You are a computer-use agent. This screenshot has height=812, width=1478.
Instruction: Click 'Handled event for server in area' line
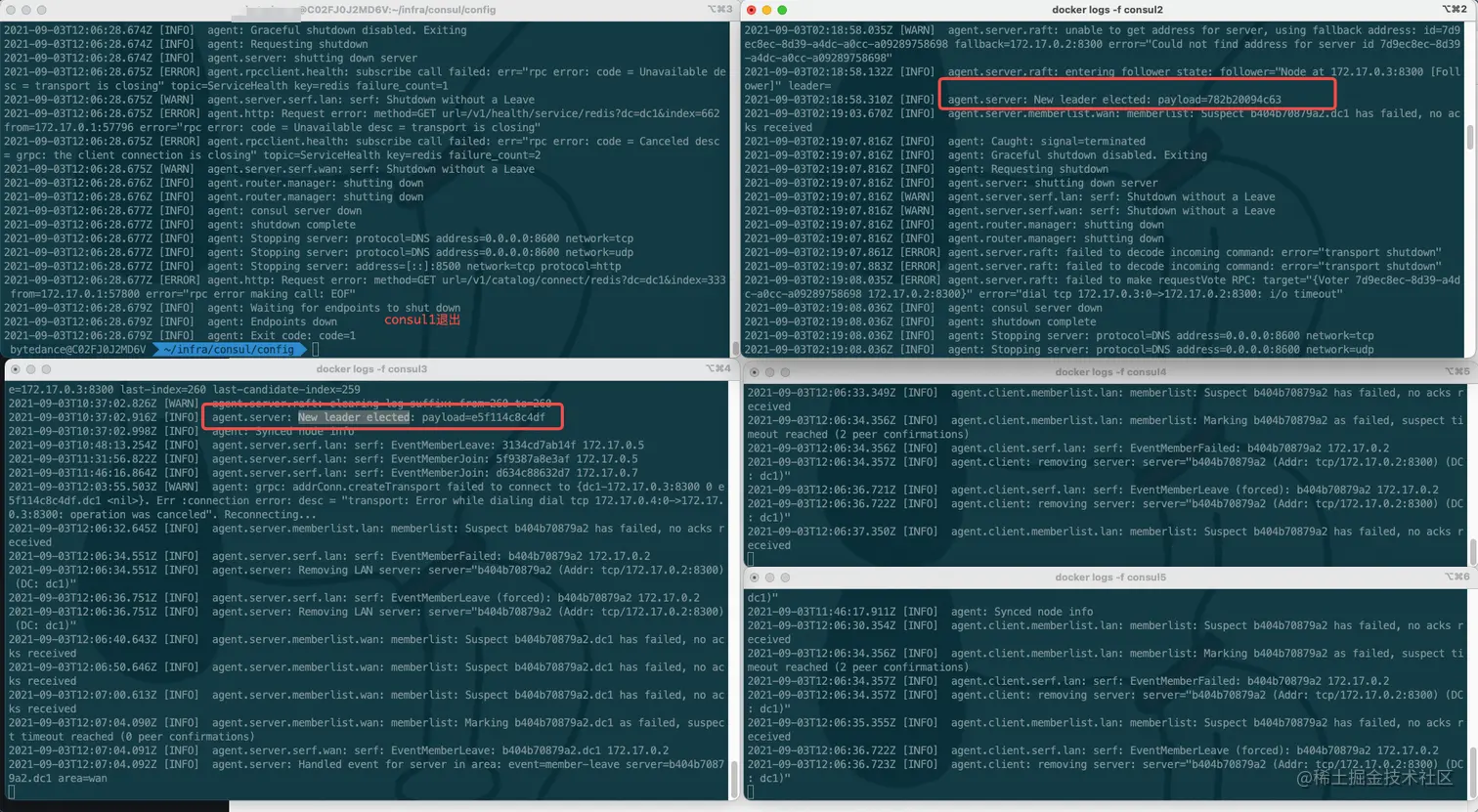coord(367,772)
